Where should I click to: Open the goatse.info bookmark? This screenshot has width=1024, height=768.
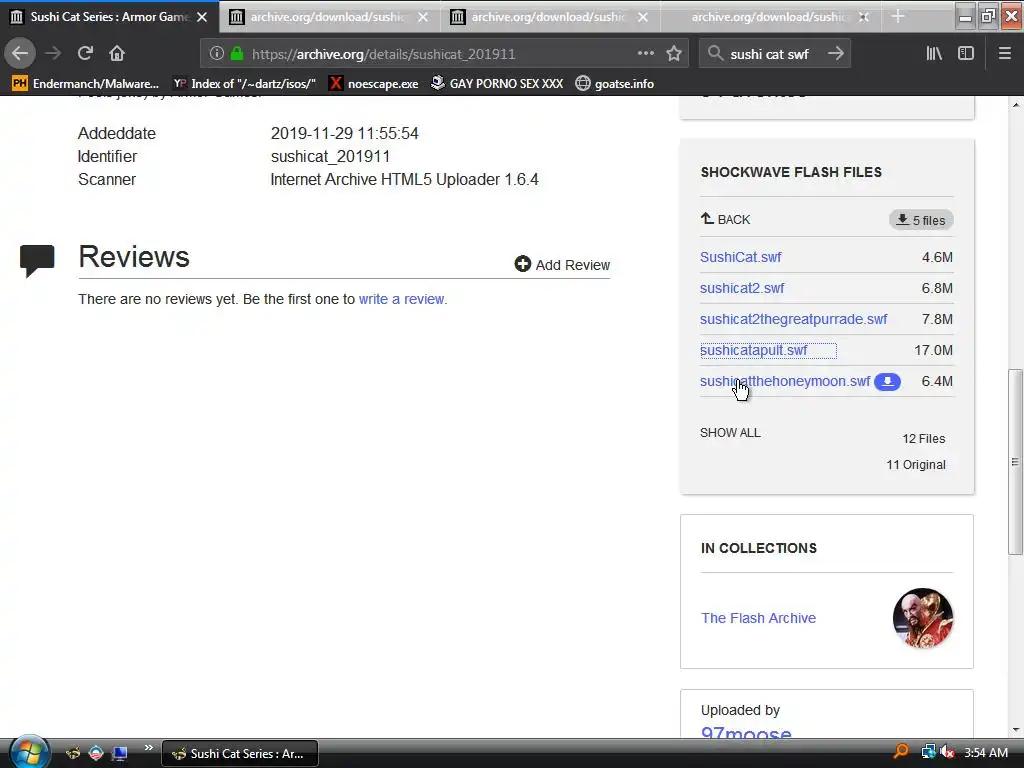click(x=615, y=84)
